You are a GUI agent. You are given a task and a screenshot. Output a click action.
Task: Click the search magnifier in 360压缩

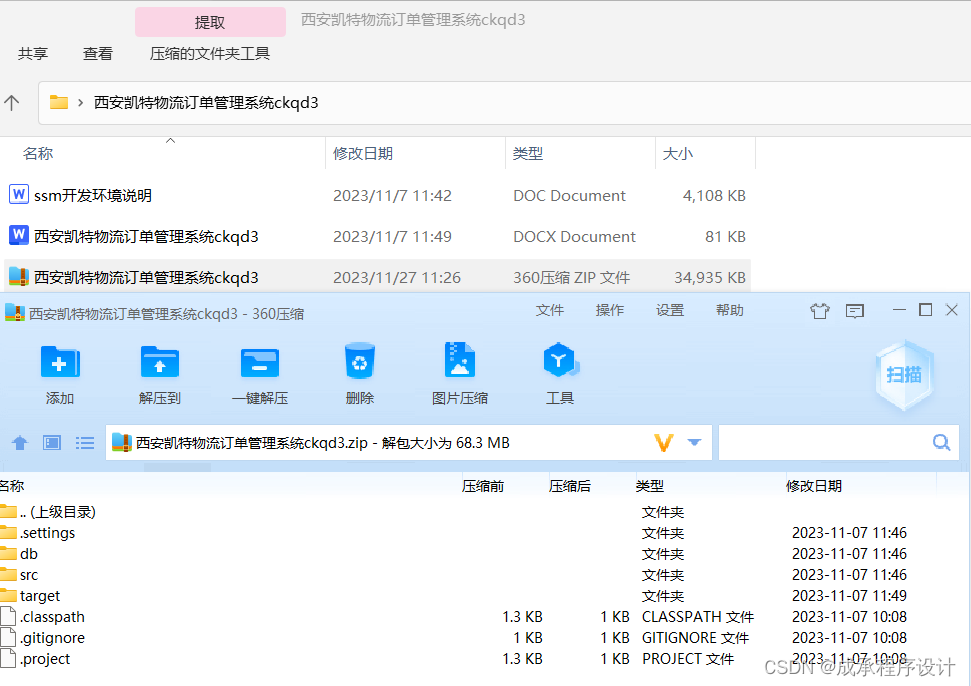[940, 442]
